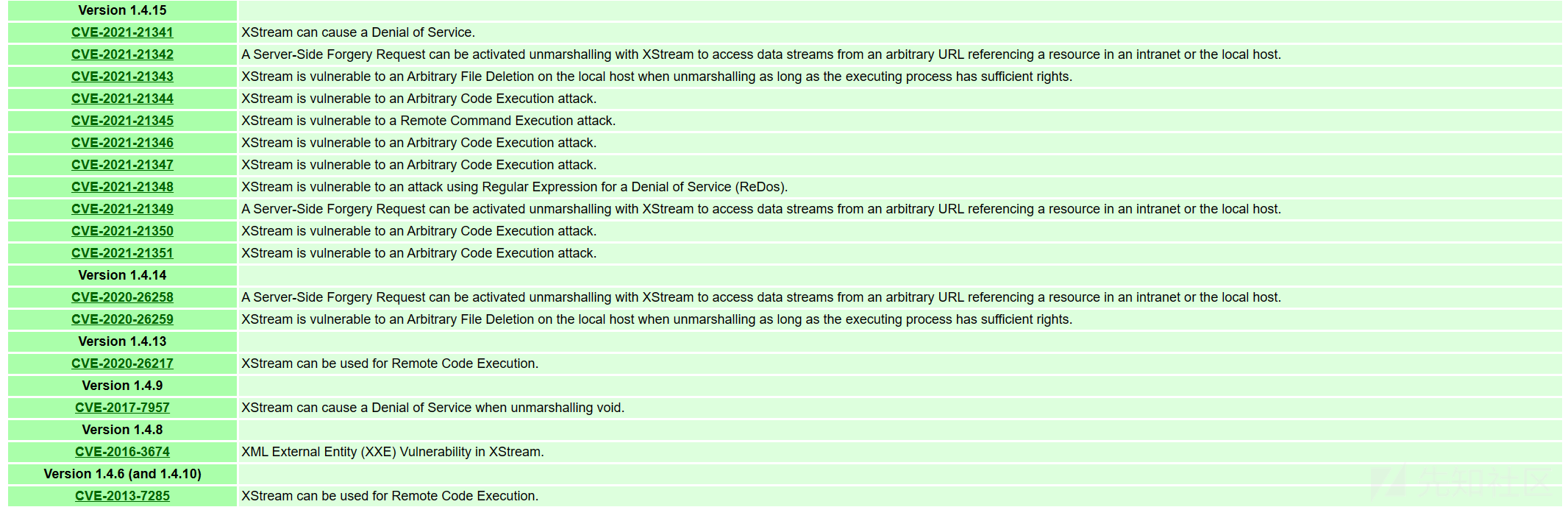
Task: Open CVE-2021-21345 Remote Command Execution link
Action: pos(122,121)
